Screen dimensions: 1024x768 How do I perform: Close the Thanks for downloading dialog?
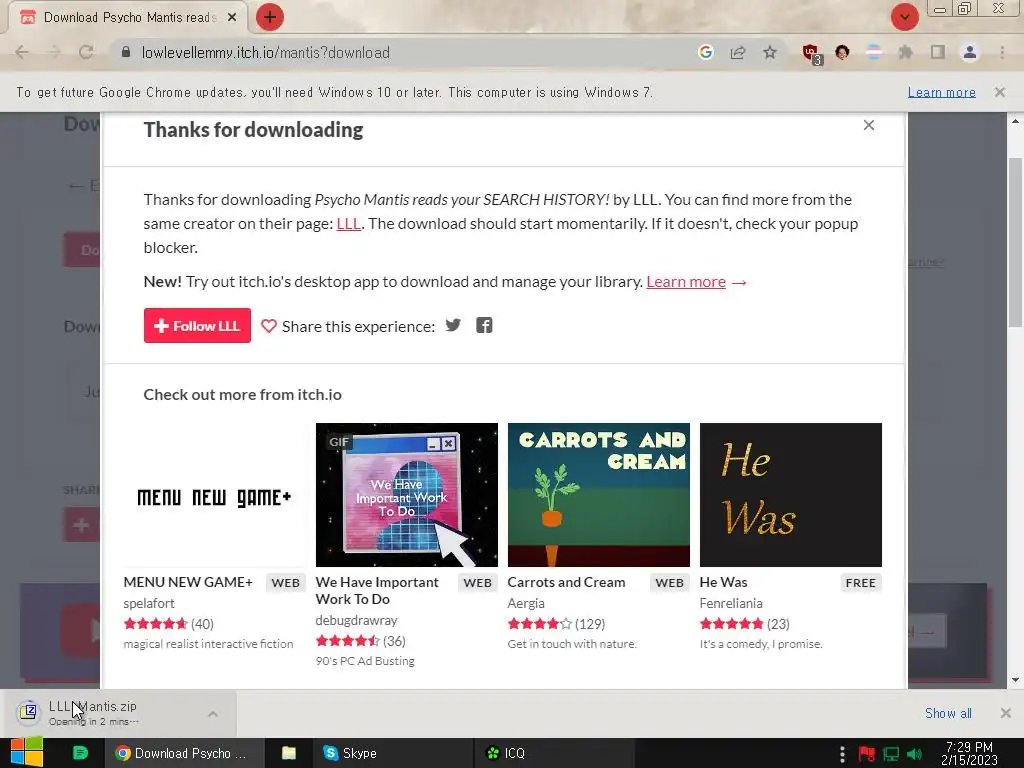869,125
